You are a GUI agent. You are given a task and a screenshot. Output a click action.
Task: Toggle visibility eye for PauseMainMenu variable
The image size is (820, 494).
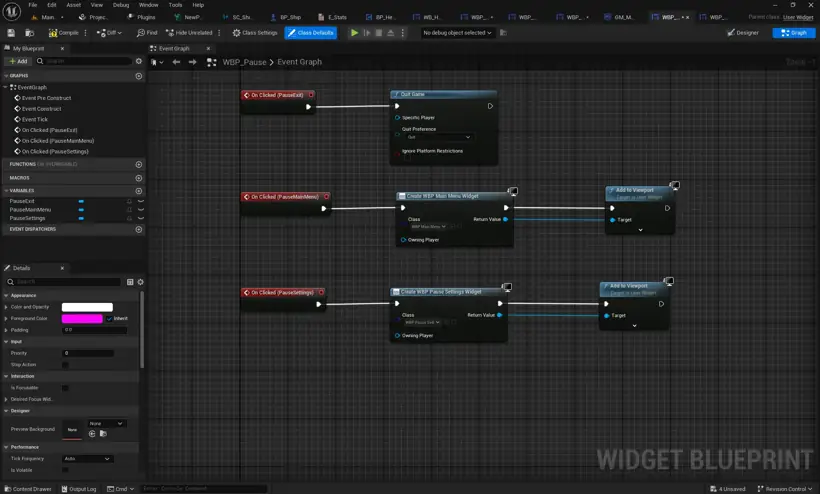coord(141,210)
